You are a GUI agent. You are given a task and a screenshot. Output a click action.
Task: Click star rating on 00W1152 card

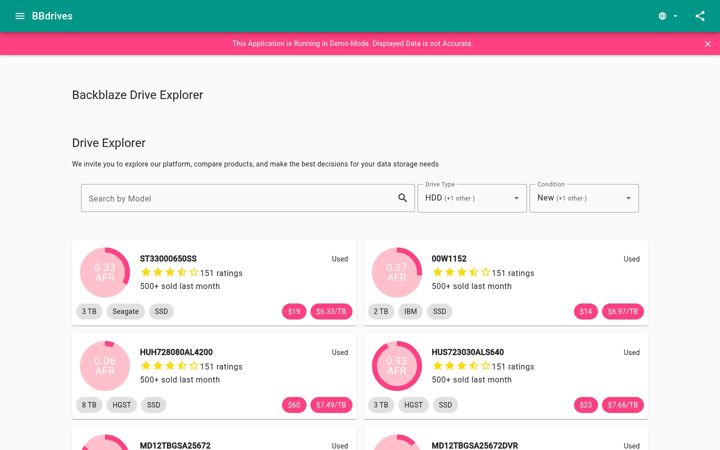pos(461,272)
